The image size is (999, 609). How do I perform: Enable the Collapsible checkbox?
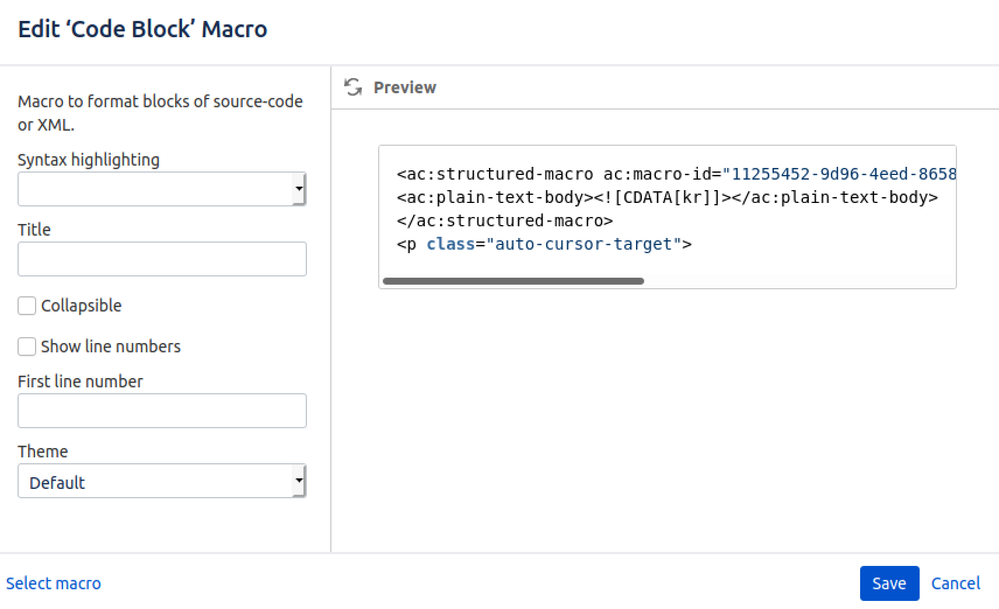(x=27, y=306)
